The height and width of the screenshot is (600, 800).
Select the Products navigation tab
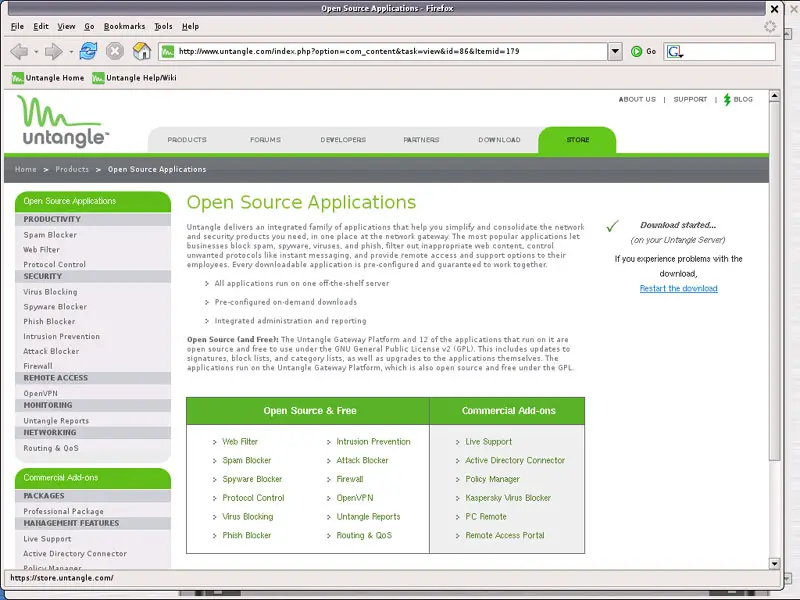[187, 140]
